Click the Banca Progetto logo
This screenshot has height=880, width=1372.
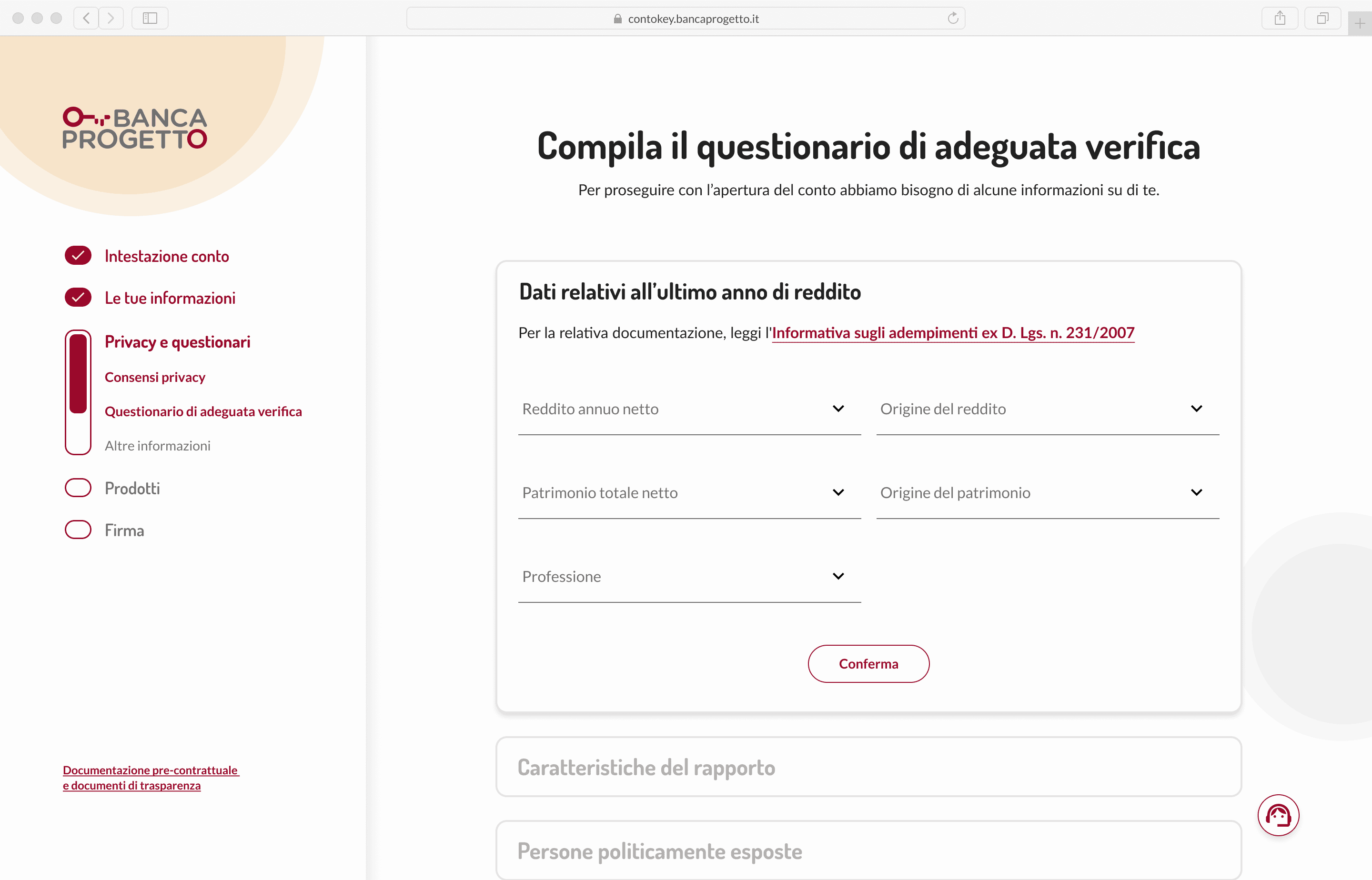point(135,128)
